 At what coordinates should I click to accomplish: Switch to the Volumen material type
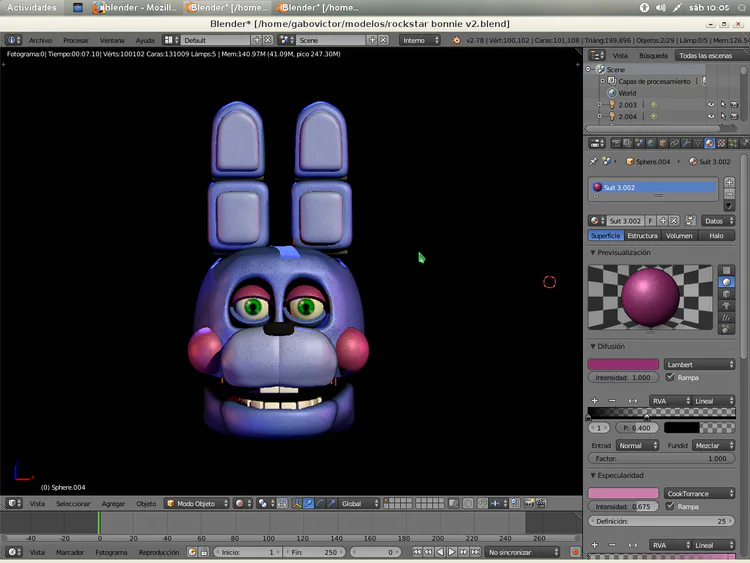679,235
